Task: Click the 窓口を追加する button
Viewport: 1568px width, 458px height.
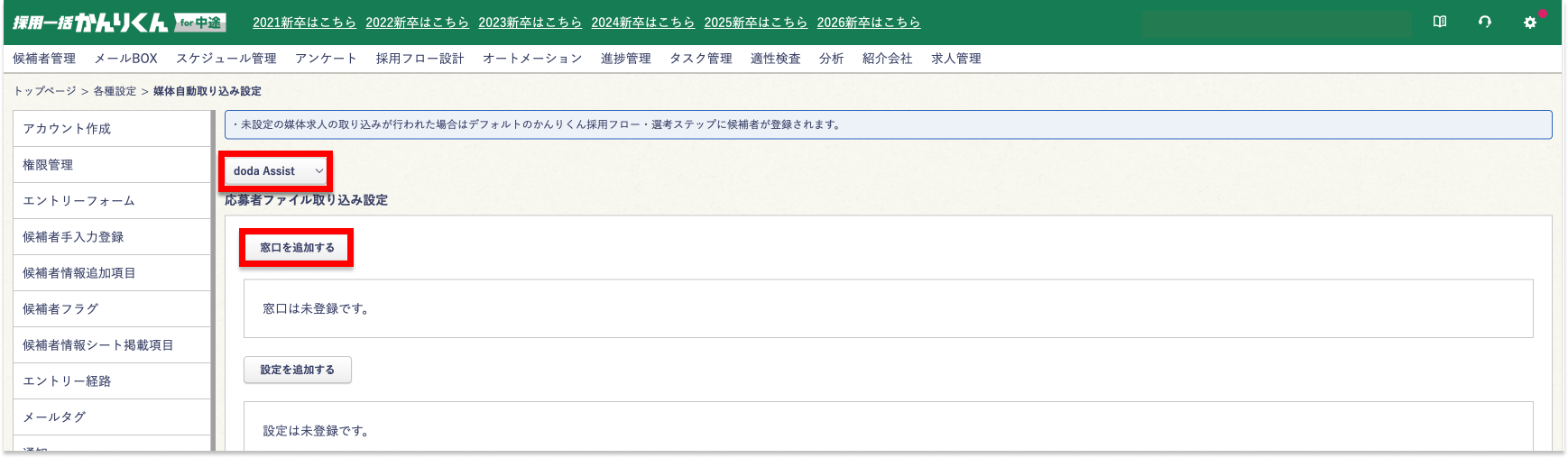Action: pyautogui.click(x=297, y=248)
